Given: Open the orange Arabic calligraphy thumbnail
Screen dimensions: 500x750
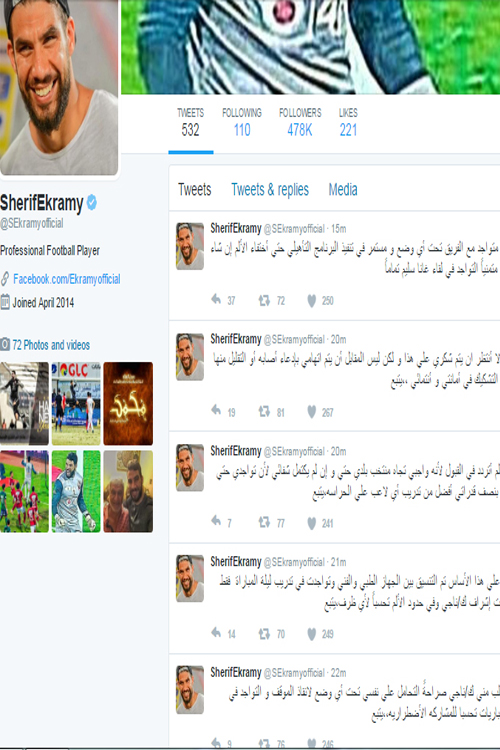Looking at the screenshot, I should pos(128,404).
